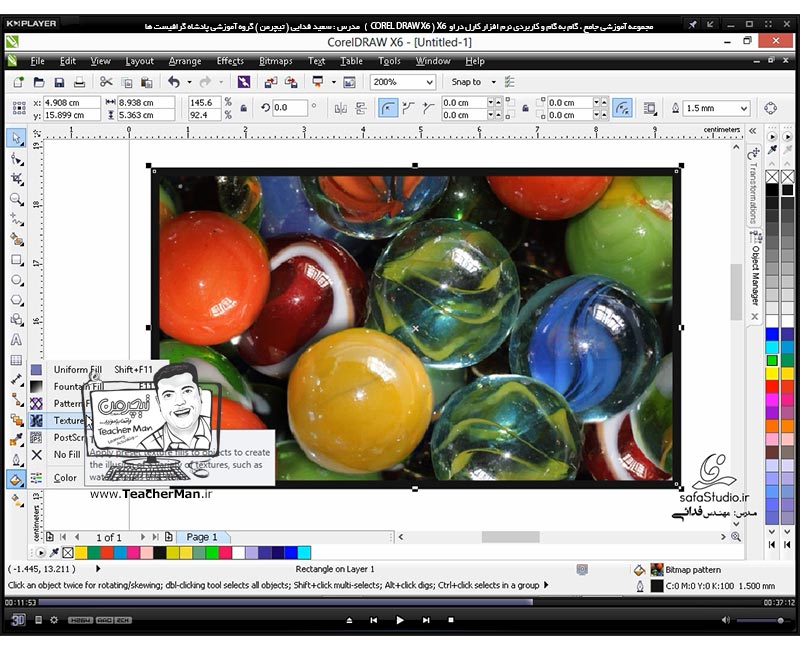Toggle the relative corner scaling button
This screenshot has height=650, width=800.
point(622,108)
